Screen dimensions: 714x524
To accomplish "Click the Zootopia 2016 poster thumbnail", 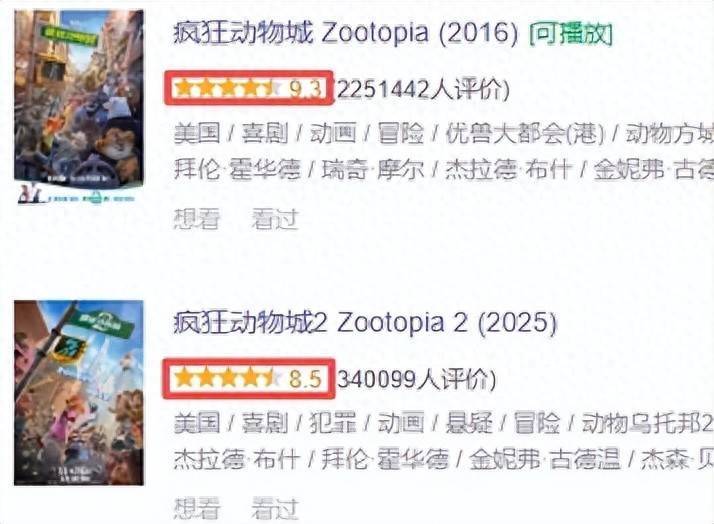I will [x=79, y=107].
